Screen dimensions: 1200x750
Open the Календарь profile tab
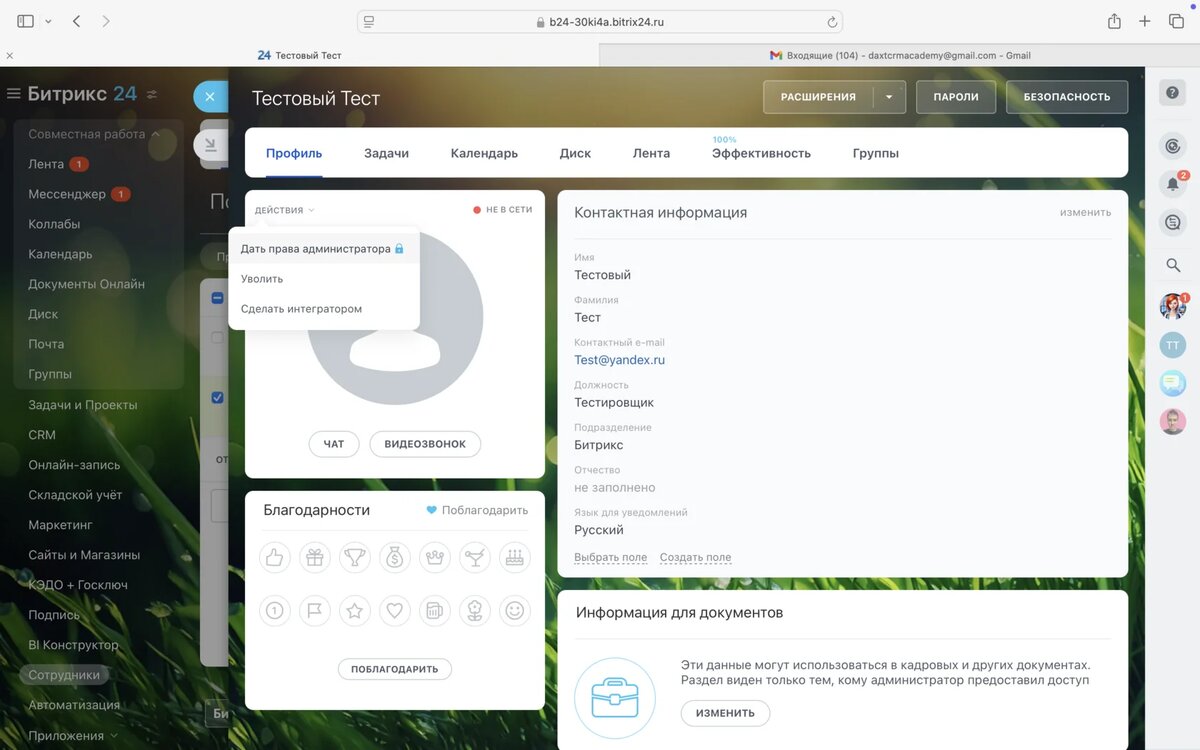click(x=484, y=153)
